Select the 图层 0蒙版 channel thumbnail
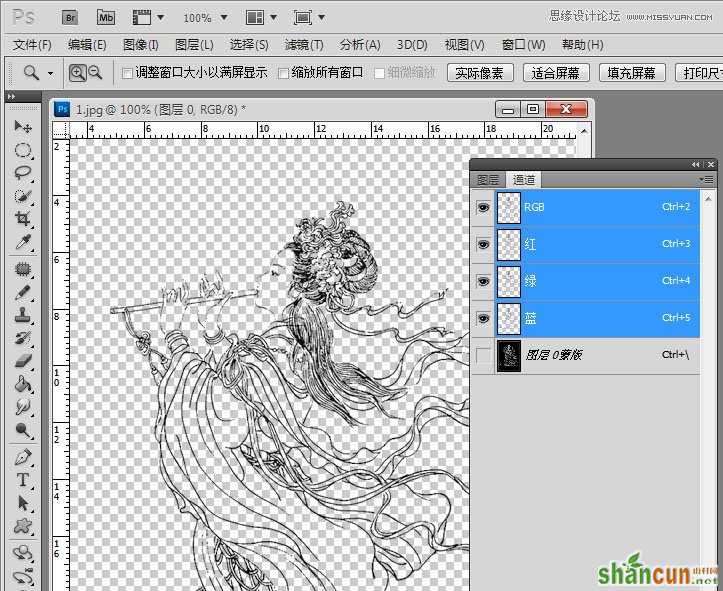This screenshot has height=591, width=723. point(509,355)
